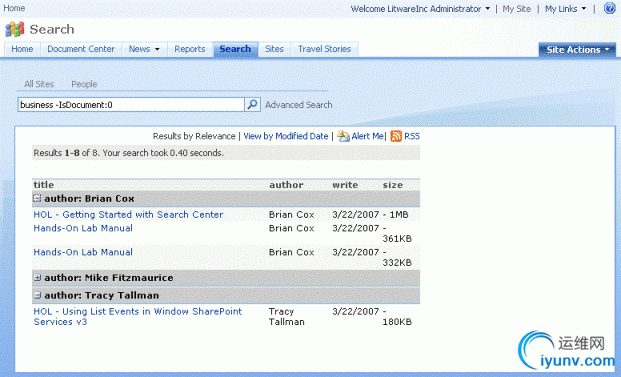Open the Advanced Search link
Image resolution: width=621 pixels, height=377 pixels.
[x=299, y=105]
